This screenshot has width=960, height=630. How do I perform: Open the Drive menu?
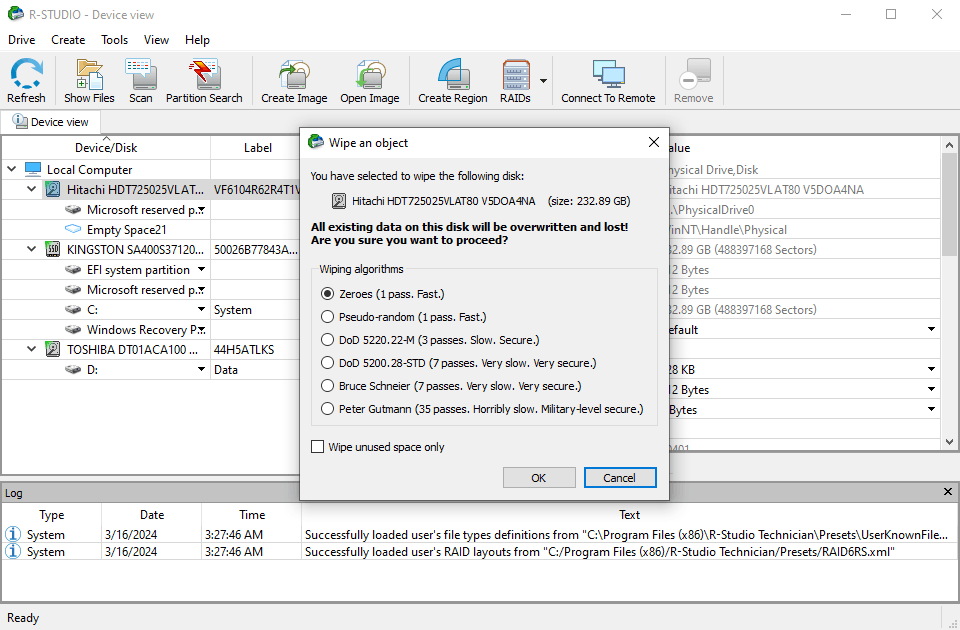pos(21,40)
